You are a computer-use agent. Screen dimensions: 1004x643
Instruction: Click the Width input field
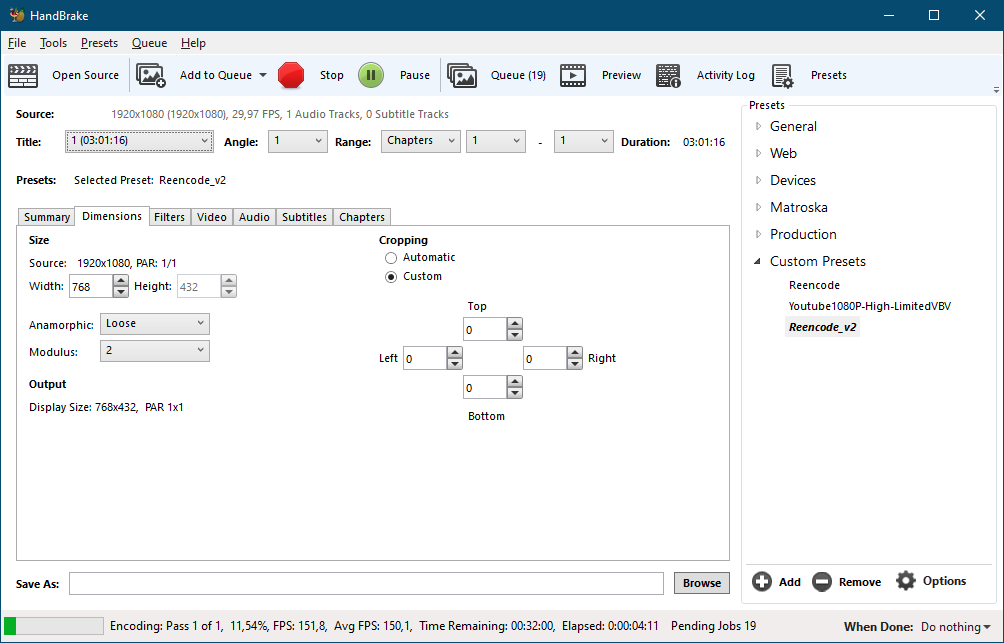[x=91, y=286]
